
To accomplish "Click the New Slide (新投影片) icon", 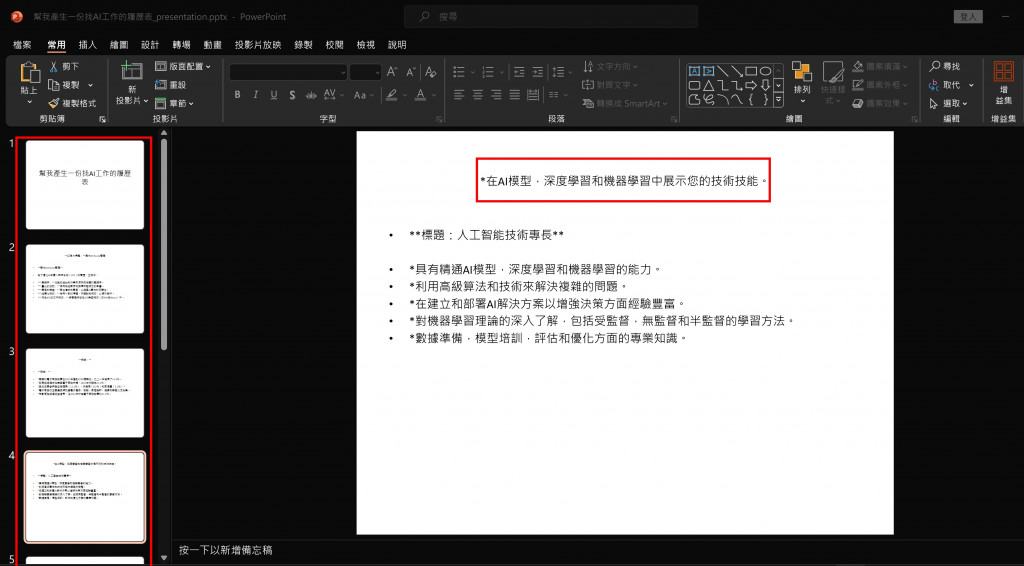I will pyautogui.click(x=131, y=70).
